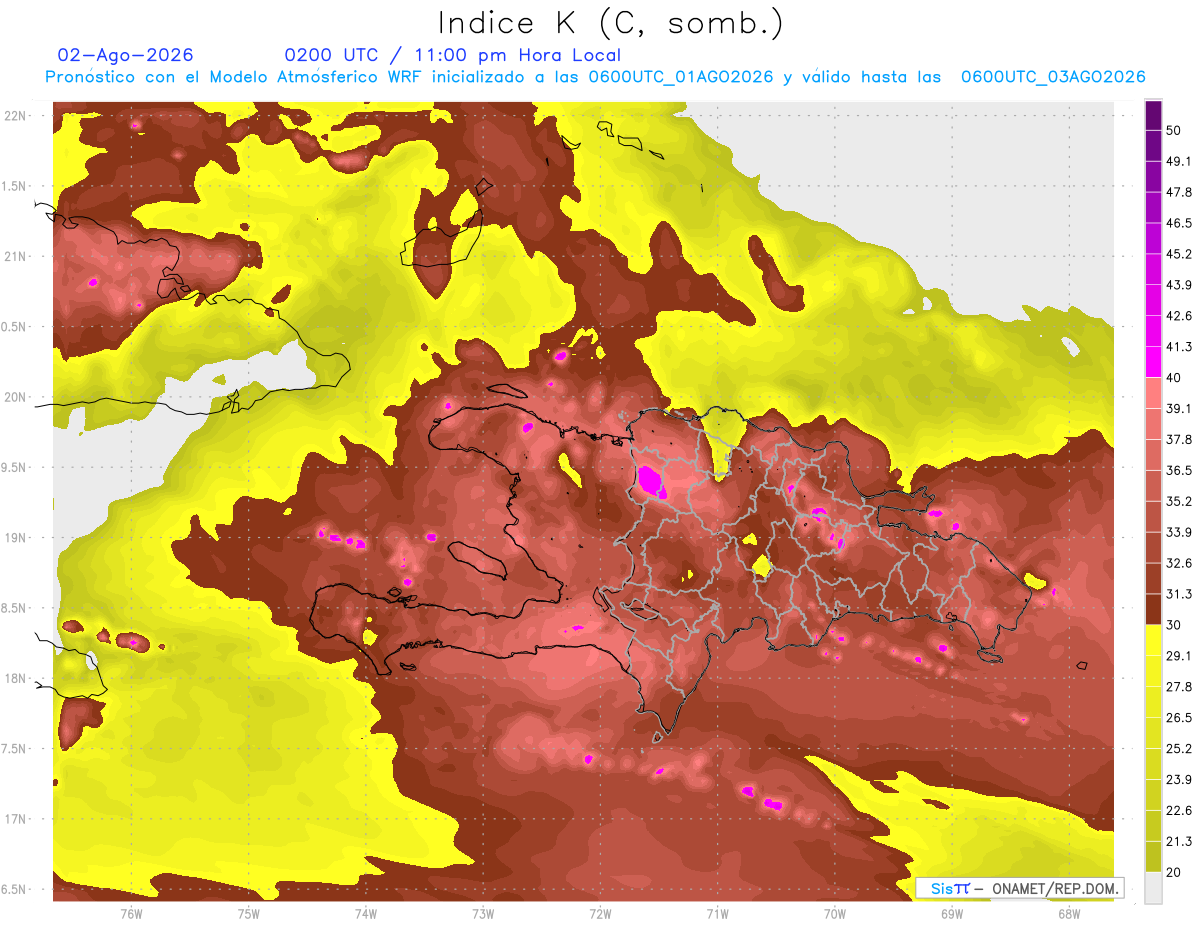The image size is (1200, 927).
Task: Click the "21N" latitude label
Action: point(17,256)
